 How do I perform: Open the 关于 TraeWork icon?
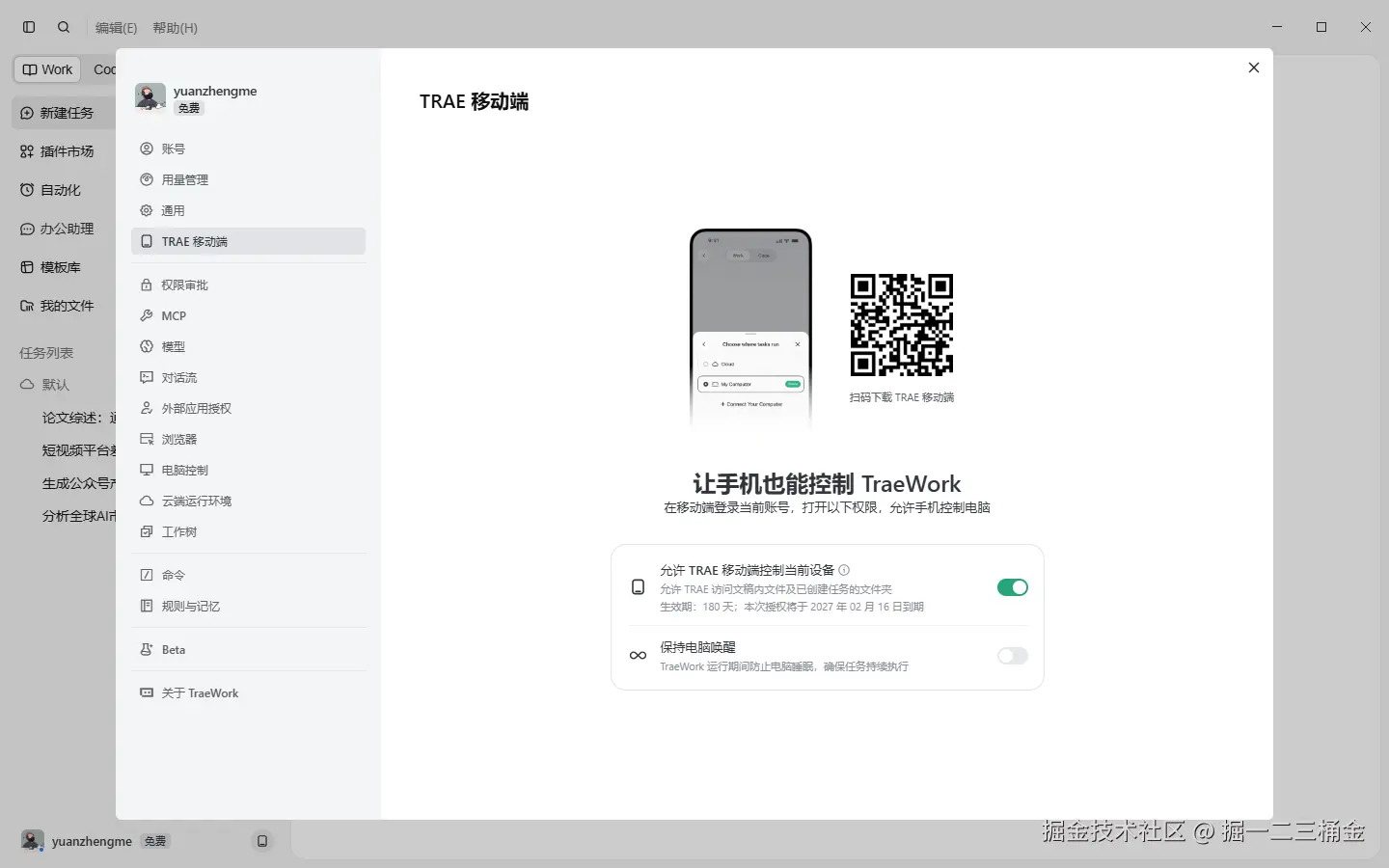tap(147, 692)
